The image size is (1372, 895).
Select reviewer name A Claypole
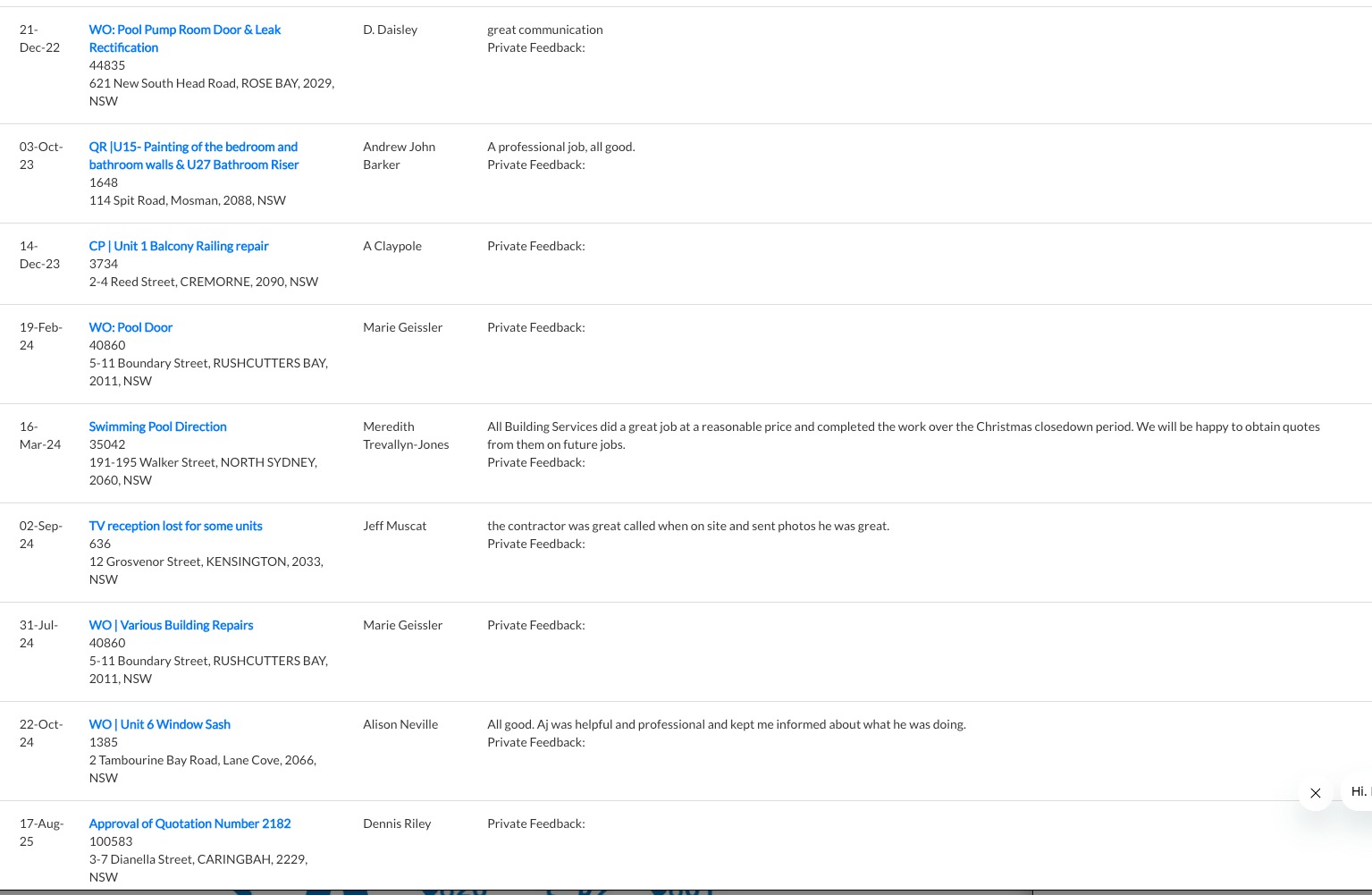point(392,246)
